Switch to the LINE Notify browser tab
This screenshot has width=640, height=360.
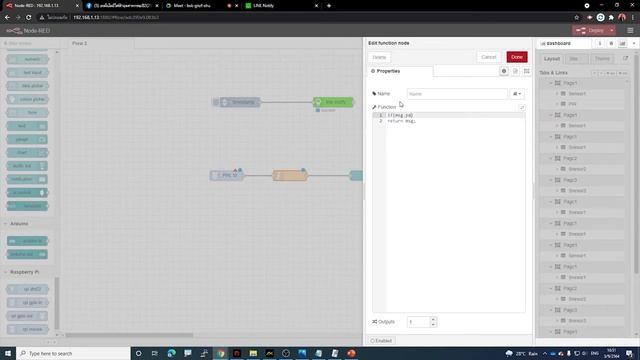click(x=282, y=6)
